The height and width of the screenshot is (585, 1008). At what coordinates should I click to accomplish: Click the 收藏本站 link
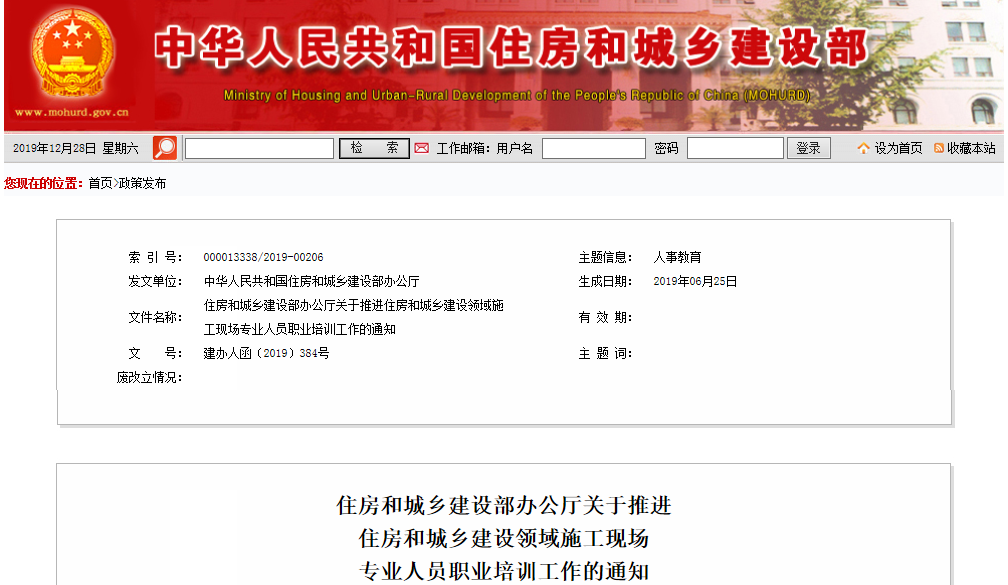pos(971,148)
